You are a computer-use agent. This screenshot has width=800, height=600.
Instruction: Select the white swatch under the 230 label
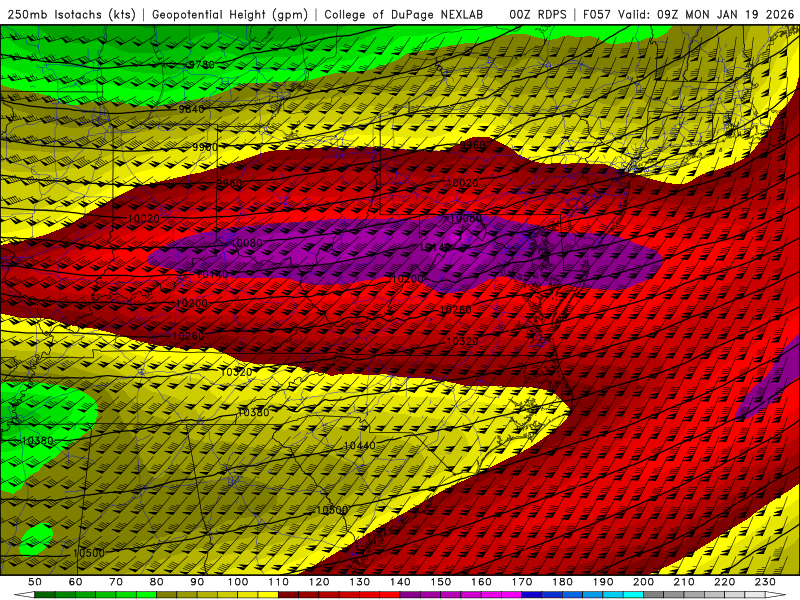click(755, 594)
